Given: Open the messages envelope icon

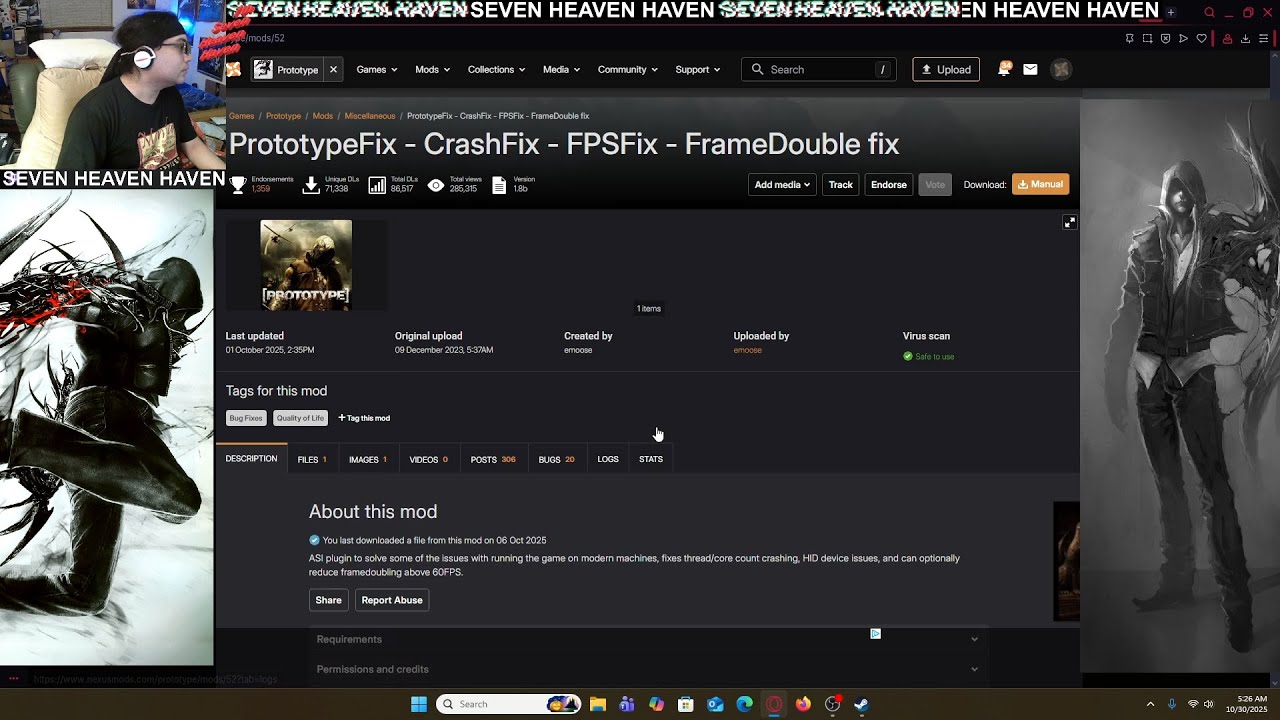Looking at the screenshot, I should coord(1030,69).
